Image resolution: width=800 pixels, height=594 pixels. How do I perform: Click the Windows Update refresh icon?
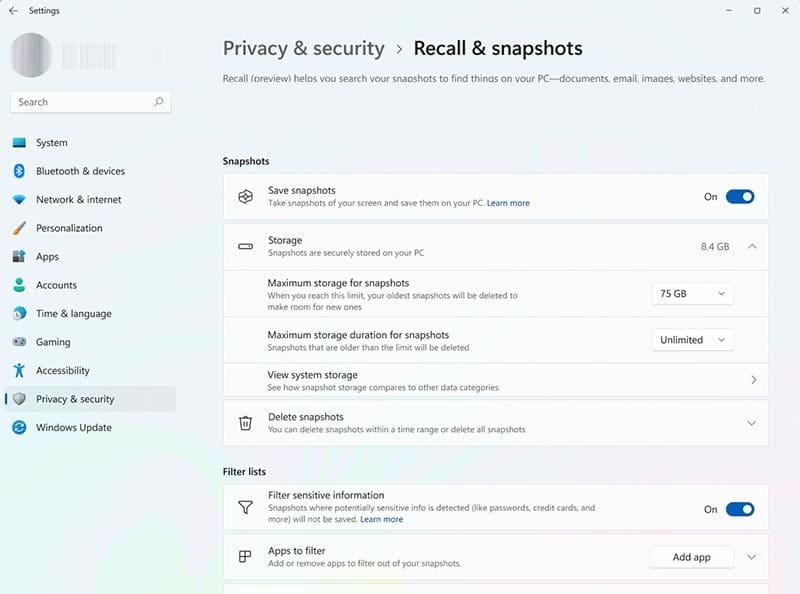(19, 428)
